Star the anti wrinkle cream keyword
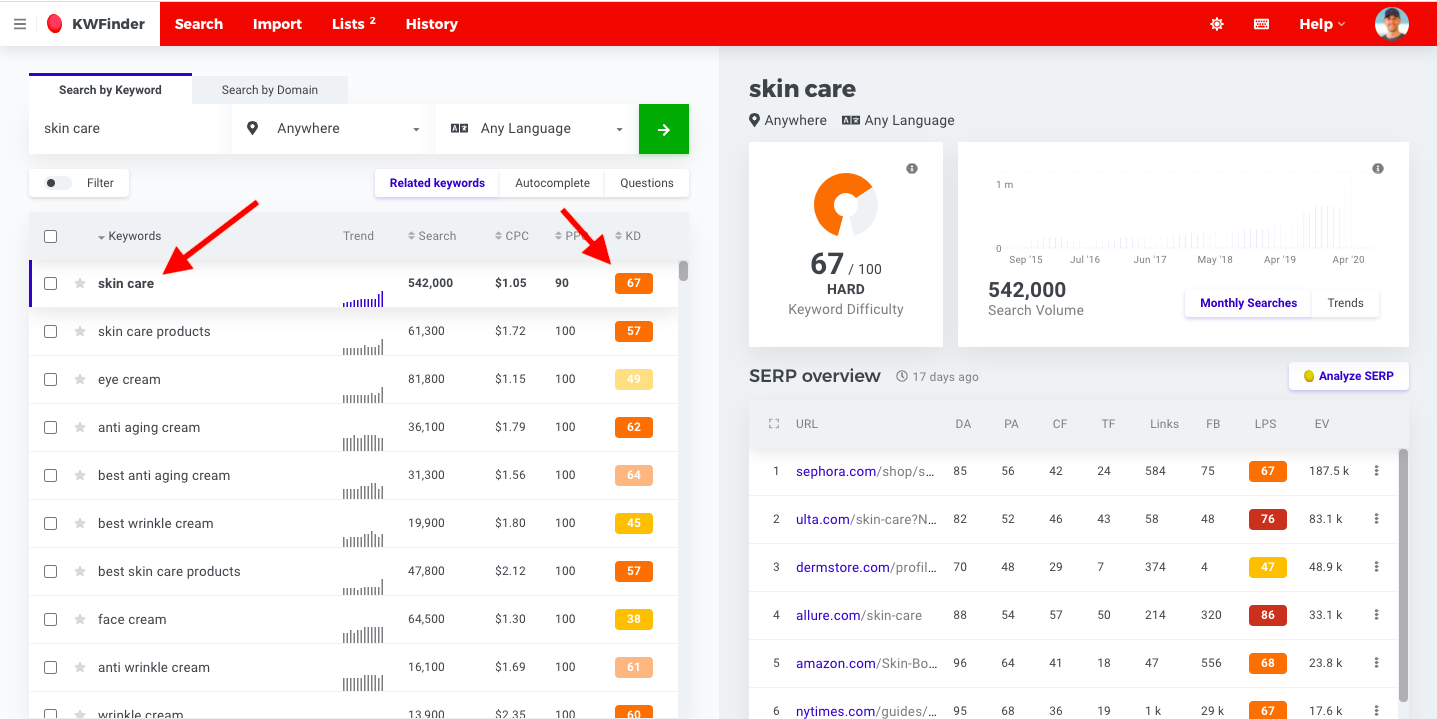The width and height of the screenshot is (1437, 719). point(80,667)
